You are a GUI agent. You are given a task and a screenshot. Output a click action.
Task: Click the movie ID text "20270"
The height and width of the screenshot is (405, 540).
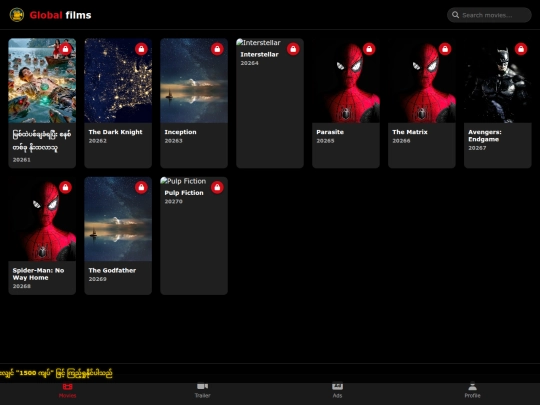[x=174, y=201]
